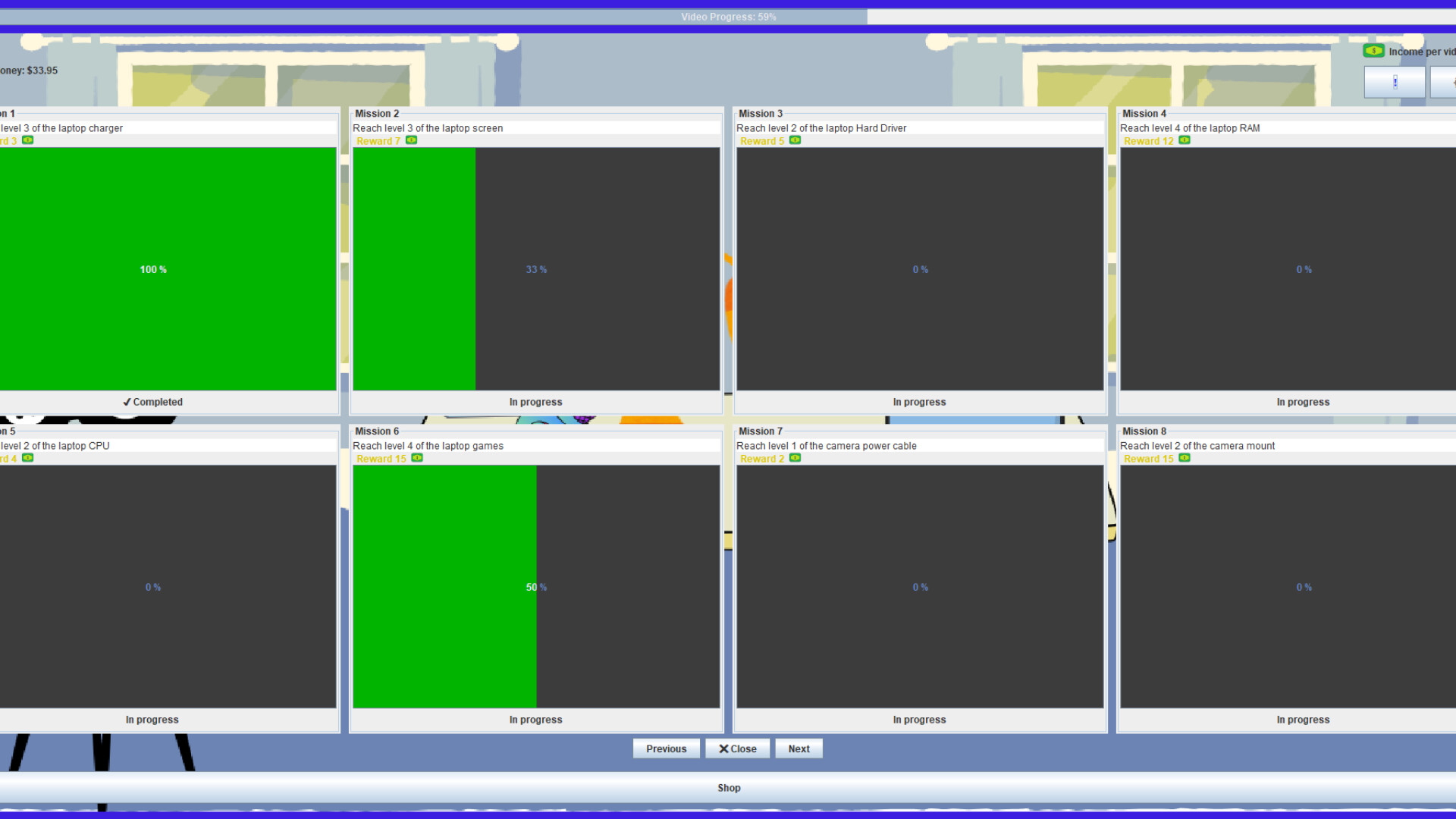
Task: Click the Mission 8 Reward 15 cash icon
Action: coord(1184,458)
